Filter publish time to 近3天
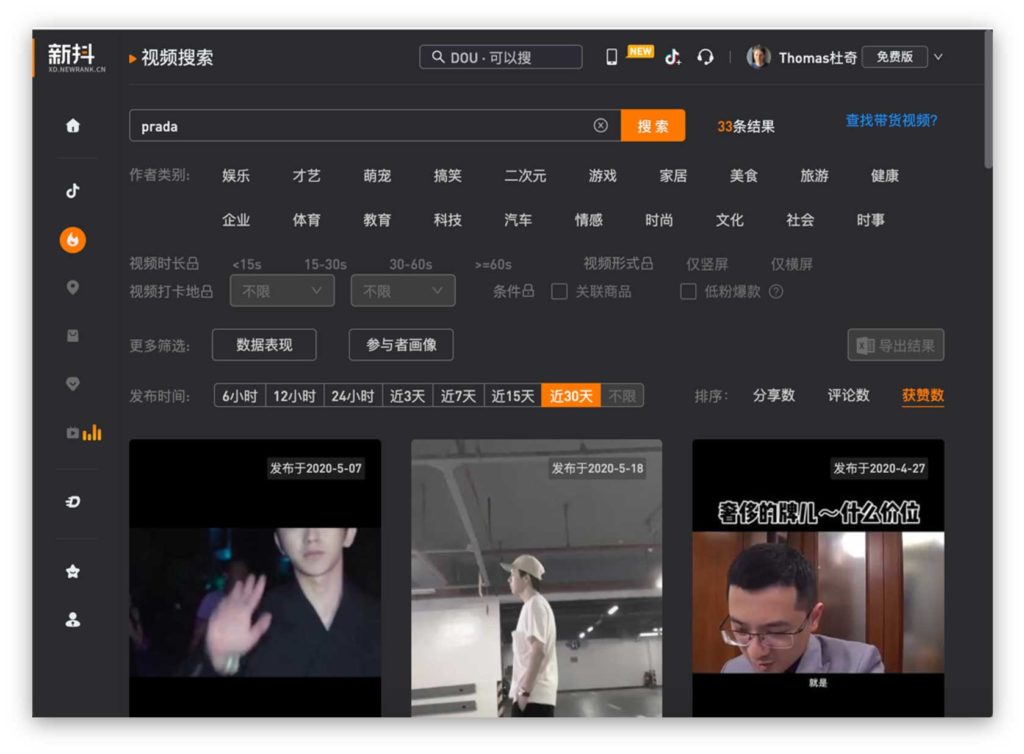Image resolution: width=1024 pixels, height=754 pixels. (x=408, y=396)
